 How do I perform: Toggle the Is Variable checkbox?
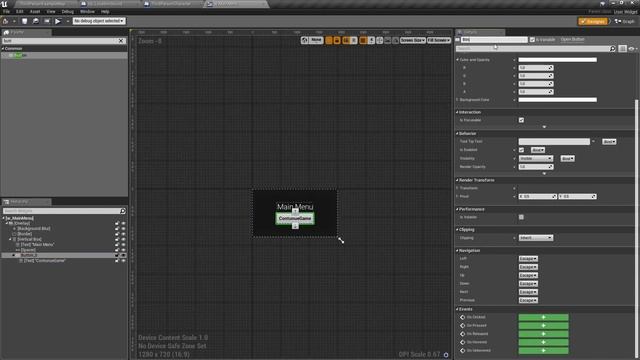(532, 40)
